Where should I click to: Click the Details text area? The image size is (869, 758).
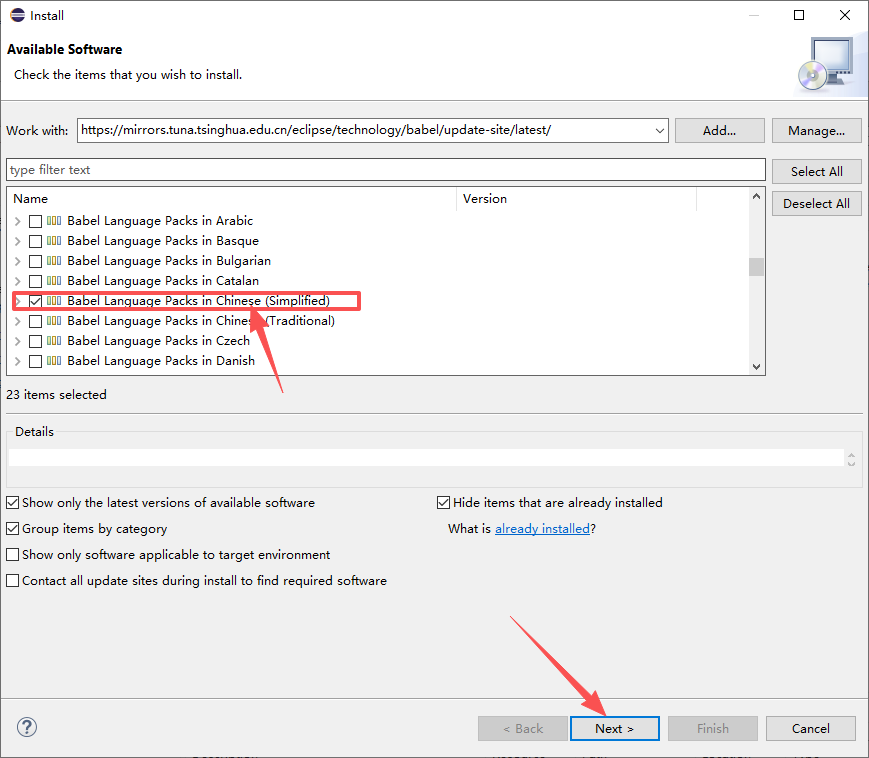[426, 458]
